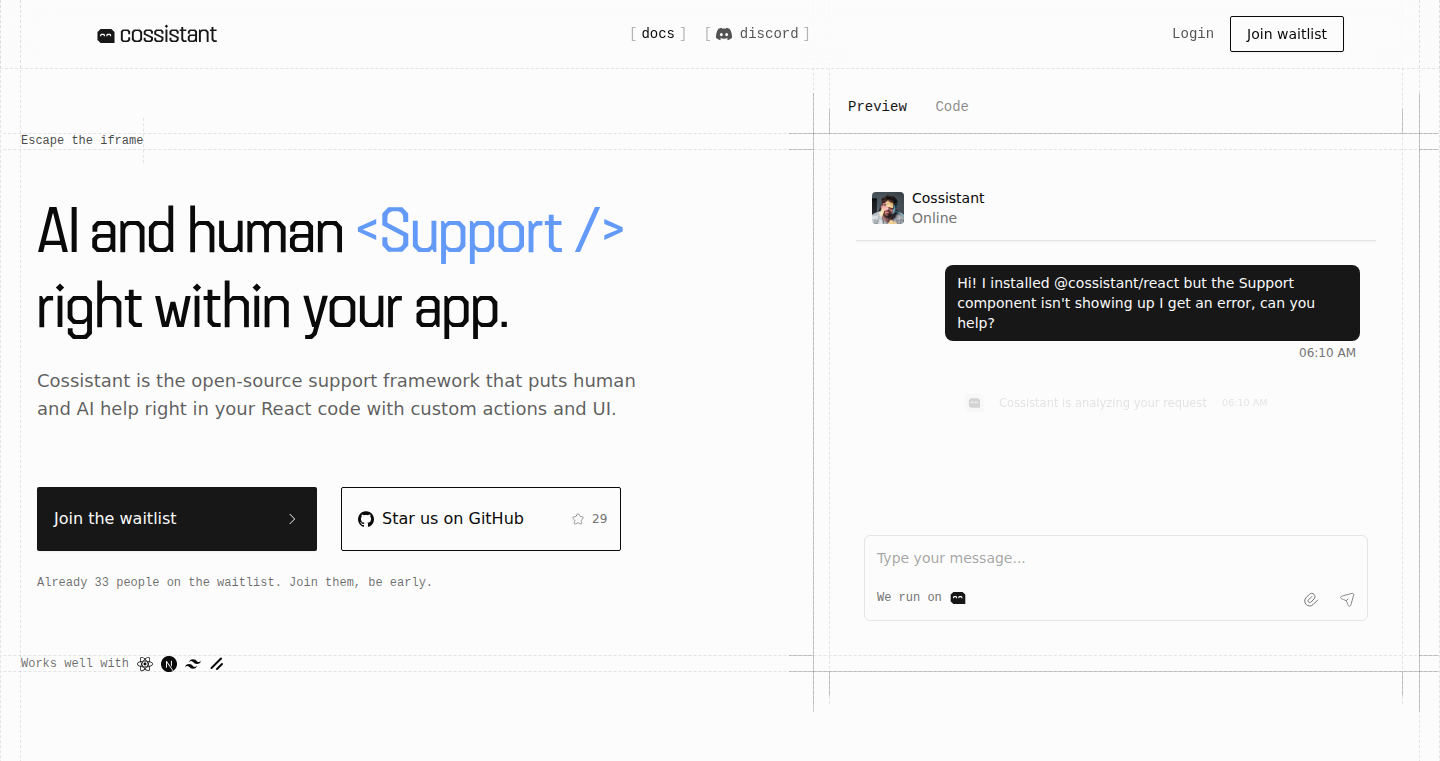Image resolution: width=1440 pixels, height=761 pixels.
Task: Click the Cossistant description paragraph
Action: [x=336, y=395]
